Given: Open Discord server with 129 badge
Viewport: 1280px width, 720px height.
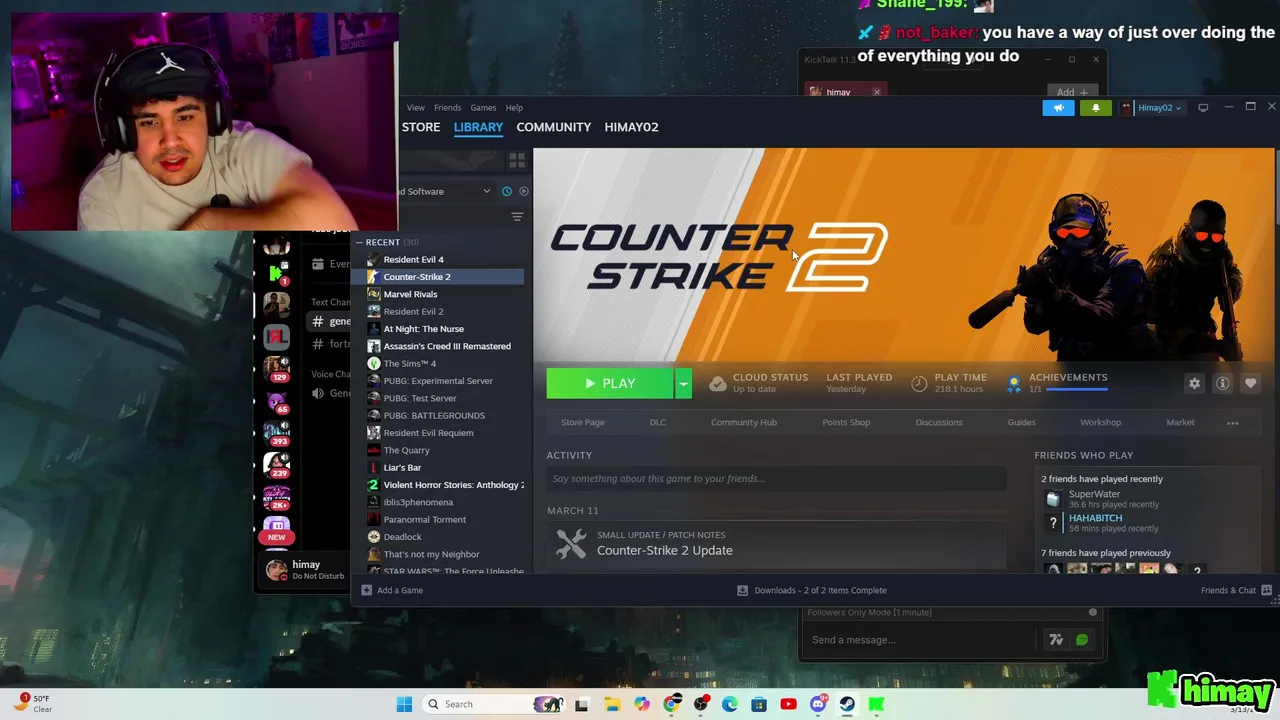Looking at the screenshot, I should [x=277, y=367].
